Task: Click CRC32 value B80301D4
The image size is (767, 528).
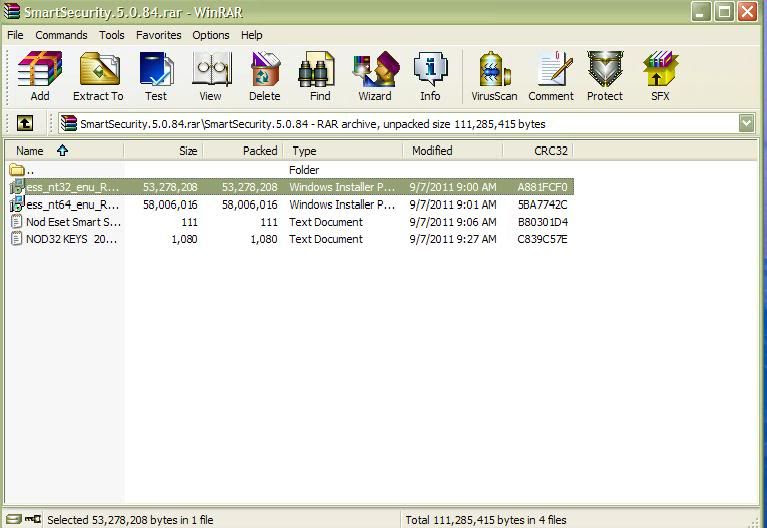Action: [x=542, y=222]
